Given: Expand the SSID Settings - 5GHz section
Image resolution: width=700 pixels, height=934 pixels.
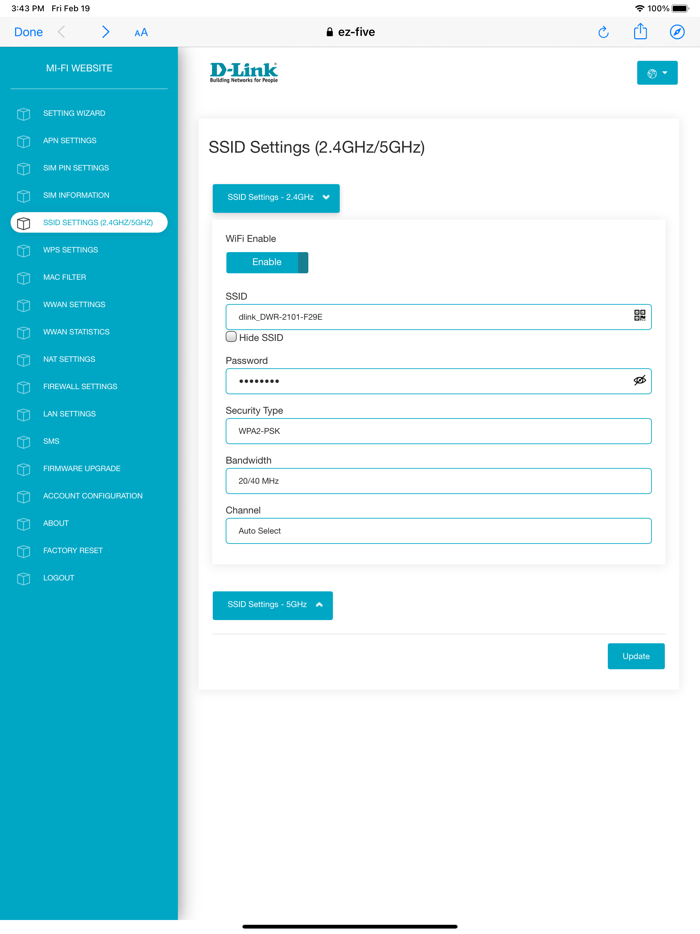Looking at the screenshot, I should coord(273,605).
